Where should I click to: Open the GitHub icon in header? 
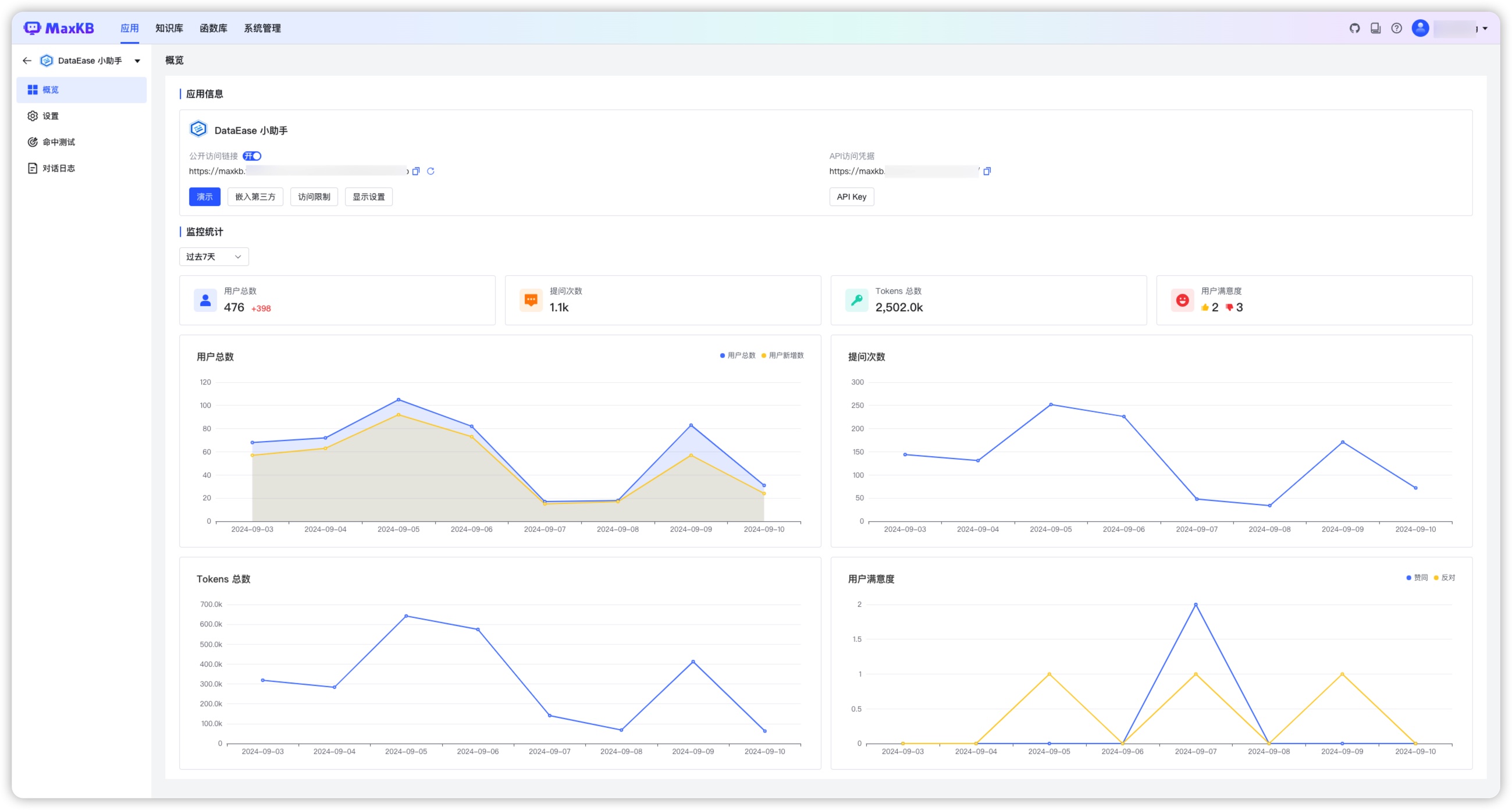[x=1354, y=28]
